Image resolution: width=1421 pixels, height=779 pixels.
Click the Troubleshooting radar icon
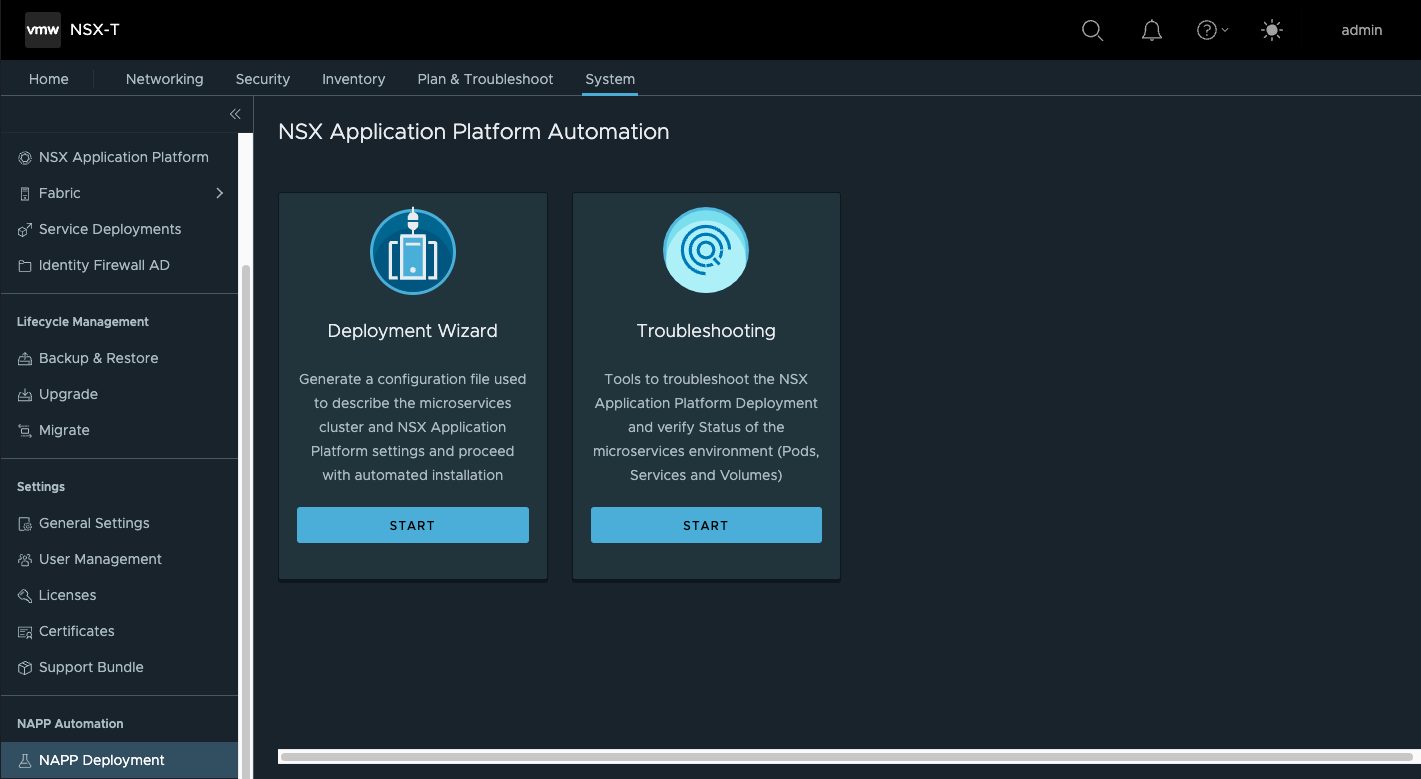coord(706,250)
